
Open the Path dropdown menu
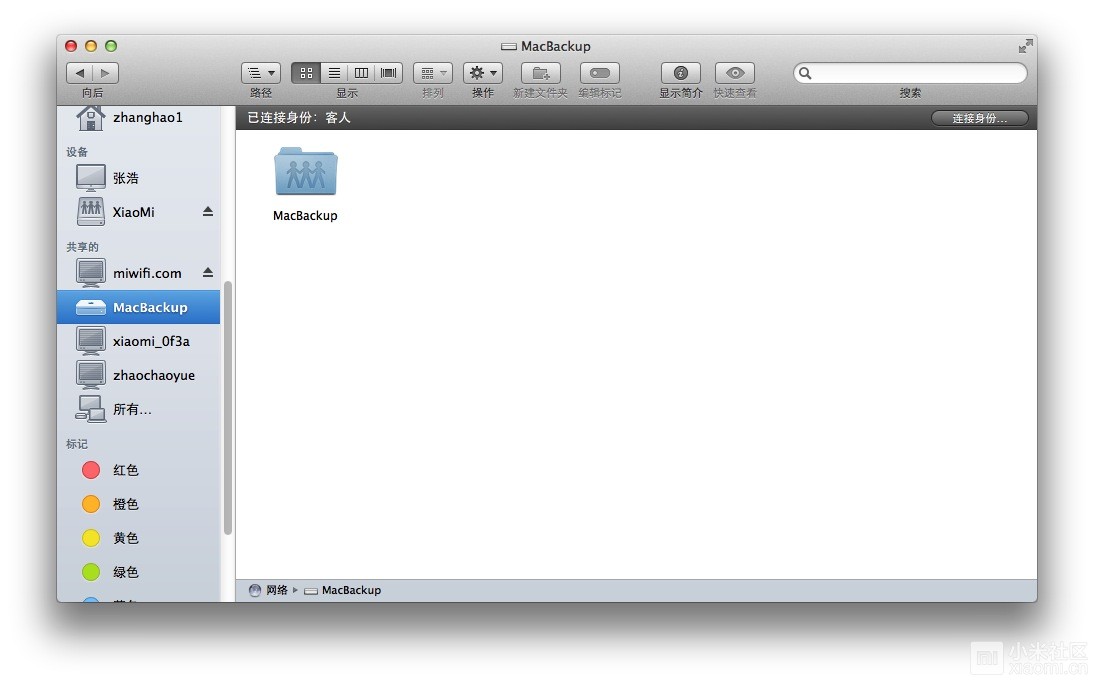point(261,73)
